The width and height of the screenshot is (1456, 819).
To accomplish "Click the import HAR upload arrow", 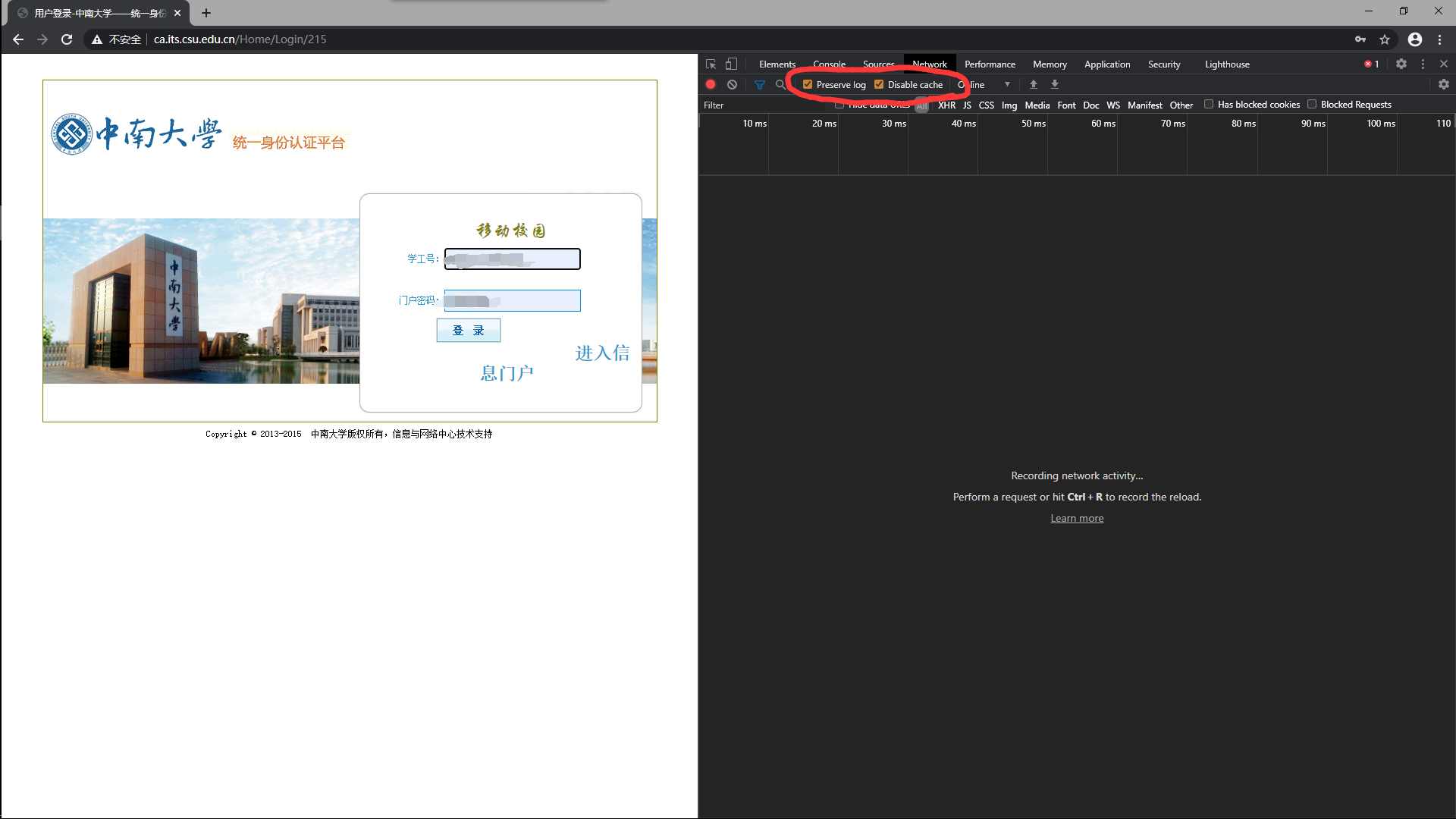I will point(1033,85).
